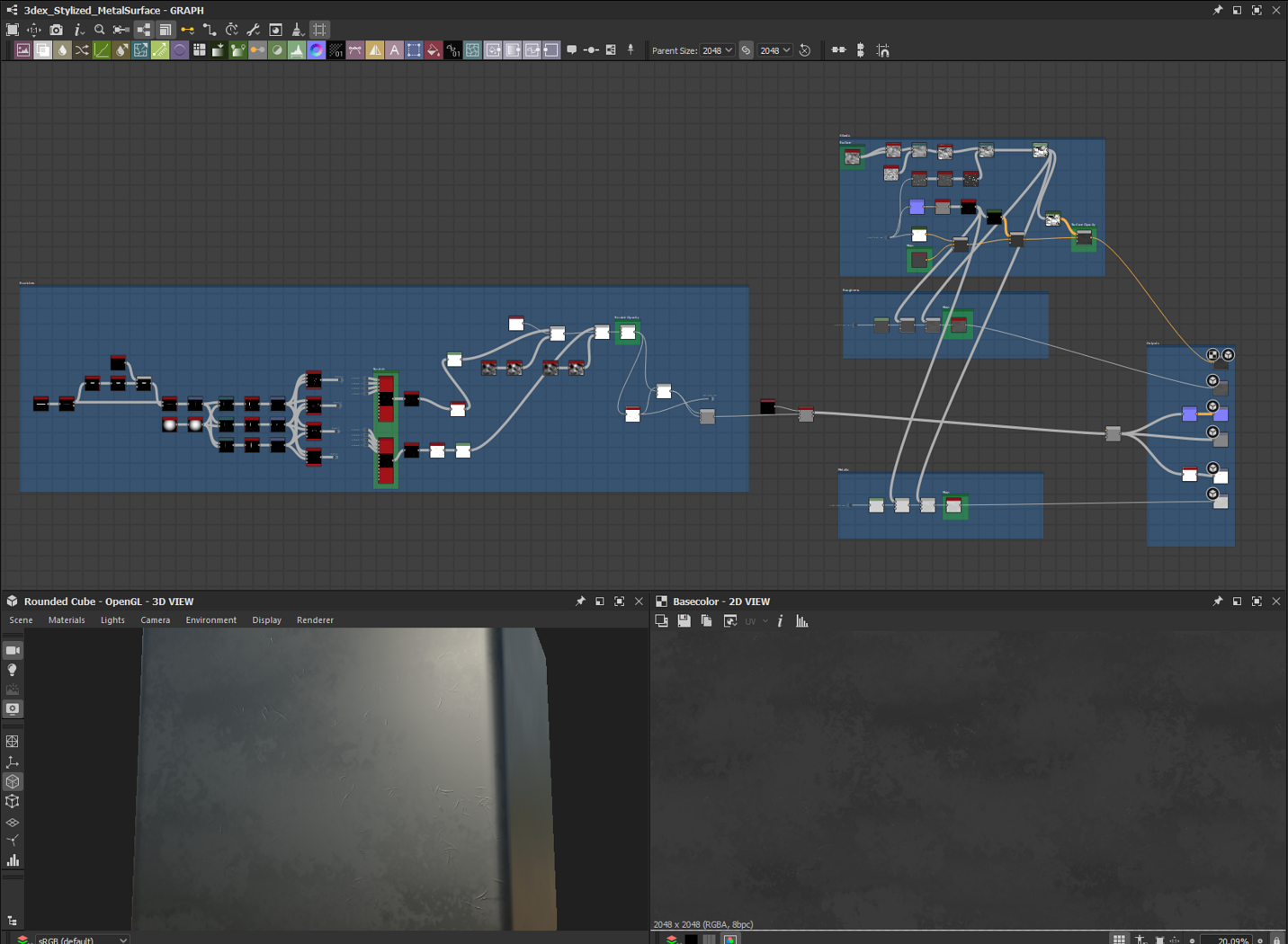Screen dimensions: 1288x944
Task: Pin the 2D View panel
Action: [1218, 601]
